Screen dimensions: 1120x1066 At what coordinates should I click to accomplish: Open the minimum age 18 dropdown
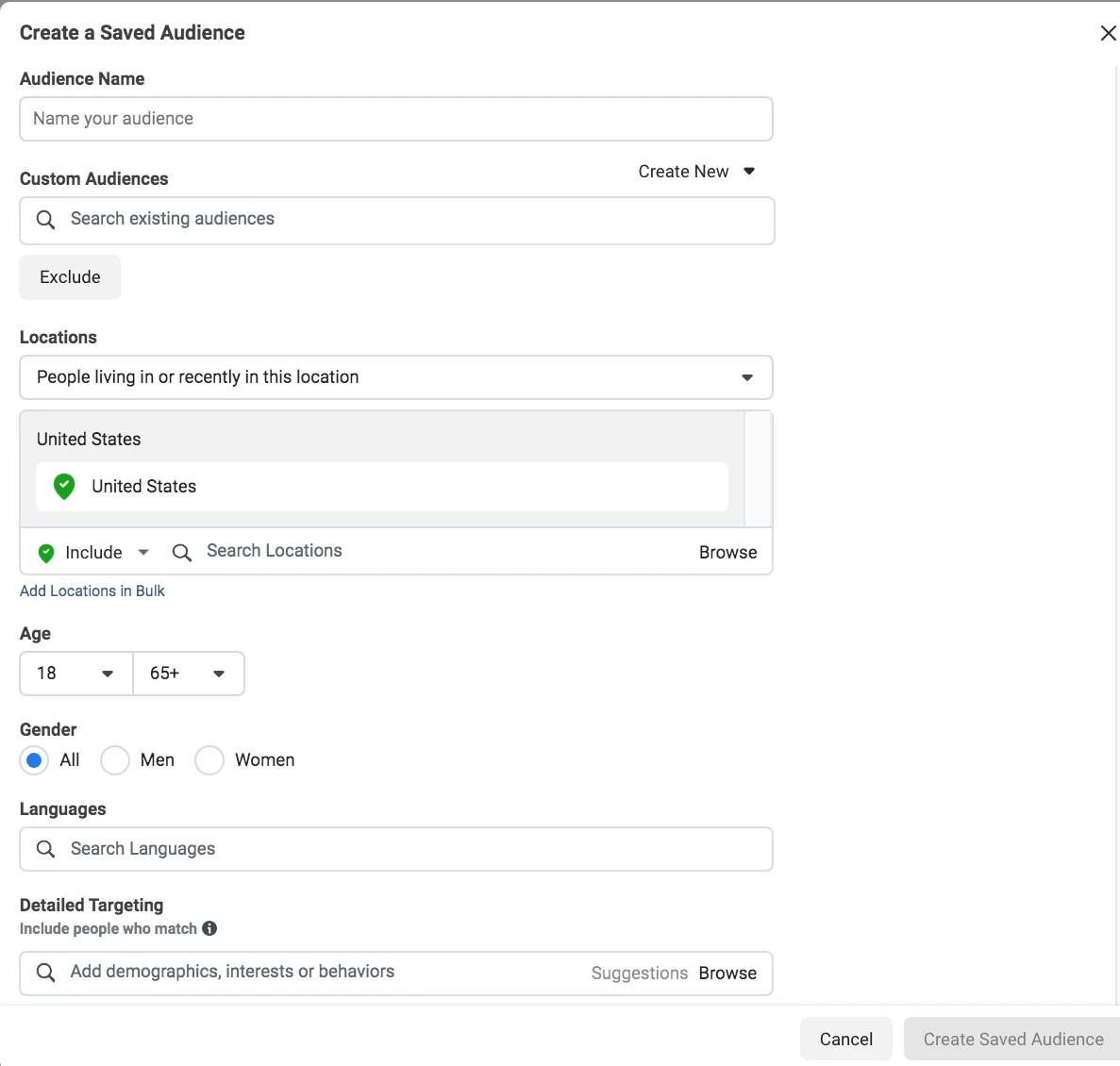click(75, 674)
